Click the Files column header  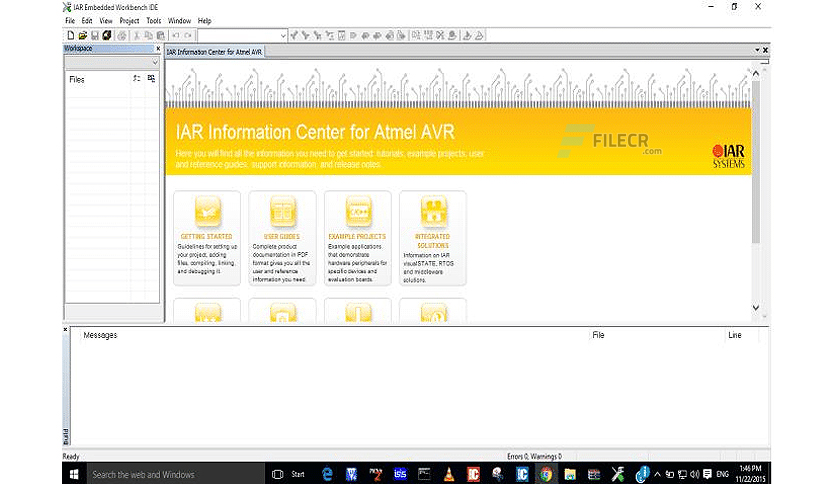tap(77, 79)
